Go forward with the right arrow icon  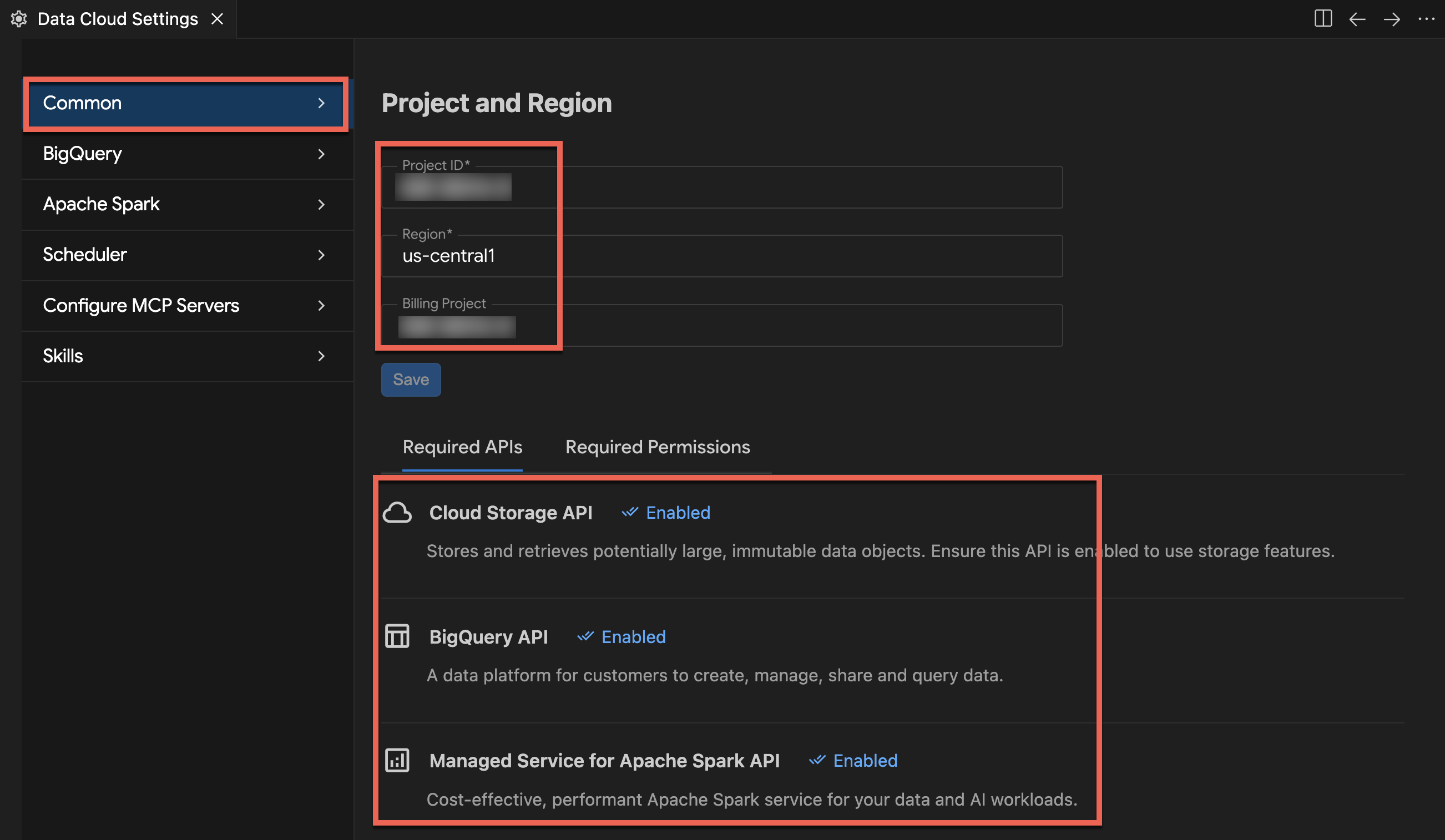click(1392, 19)
